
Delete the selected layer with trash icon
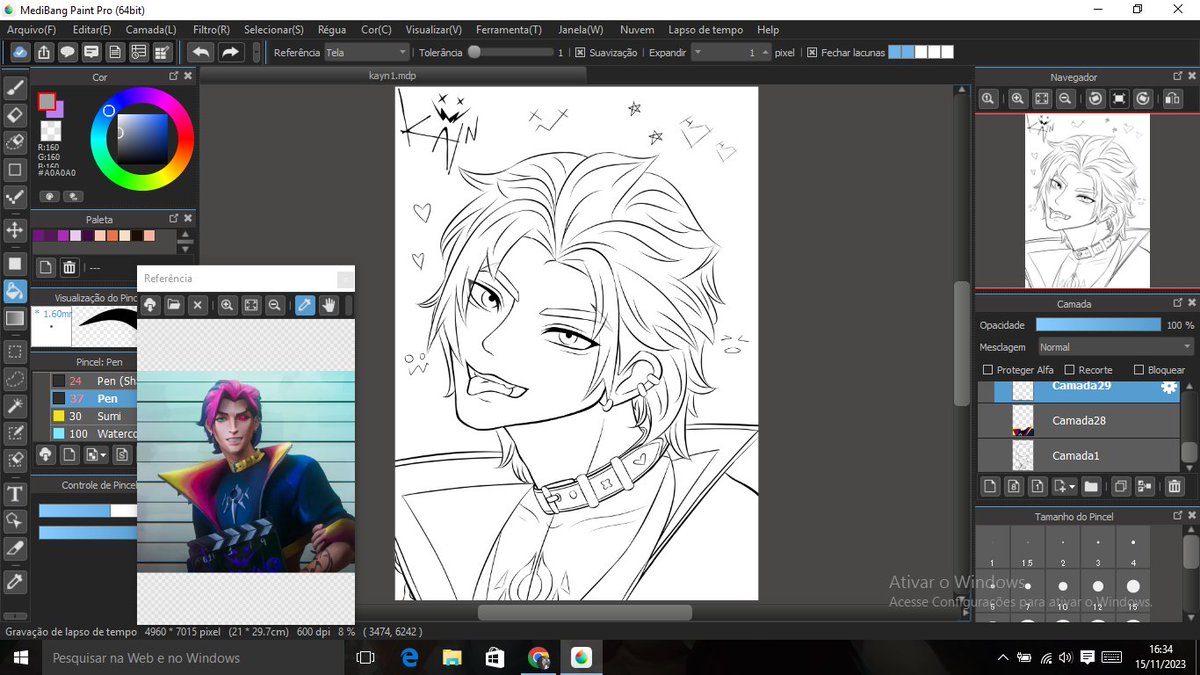tap(1175, 486)
